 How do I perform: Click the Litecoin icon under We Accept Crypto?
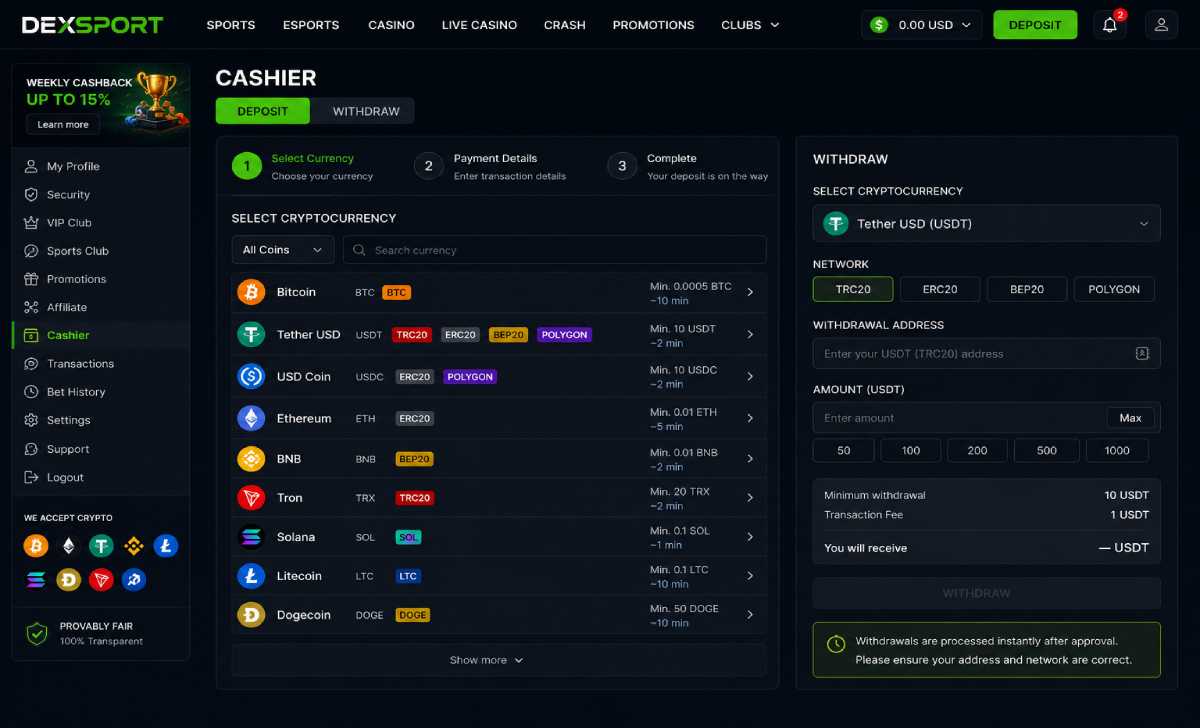tap(166, 546)
